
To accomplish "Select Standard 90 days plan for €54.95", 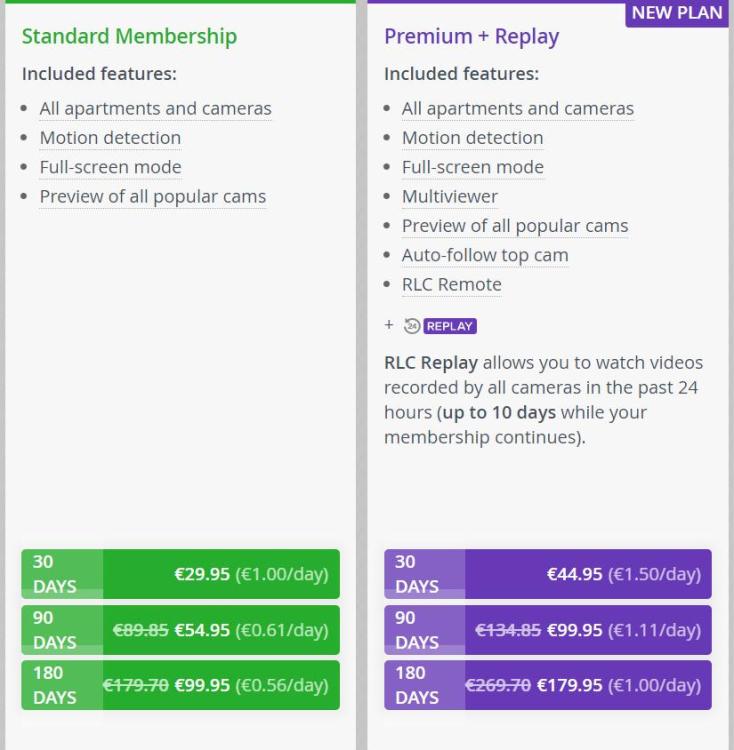I will click(180, 630).
